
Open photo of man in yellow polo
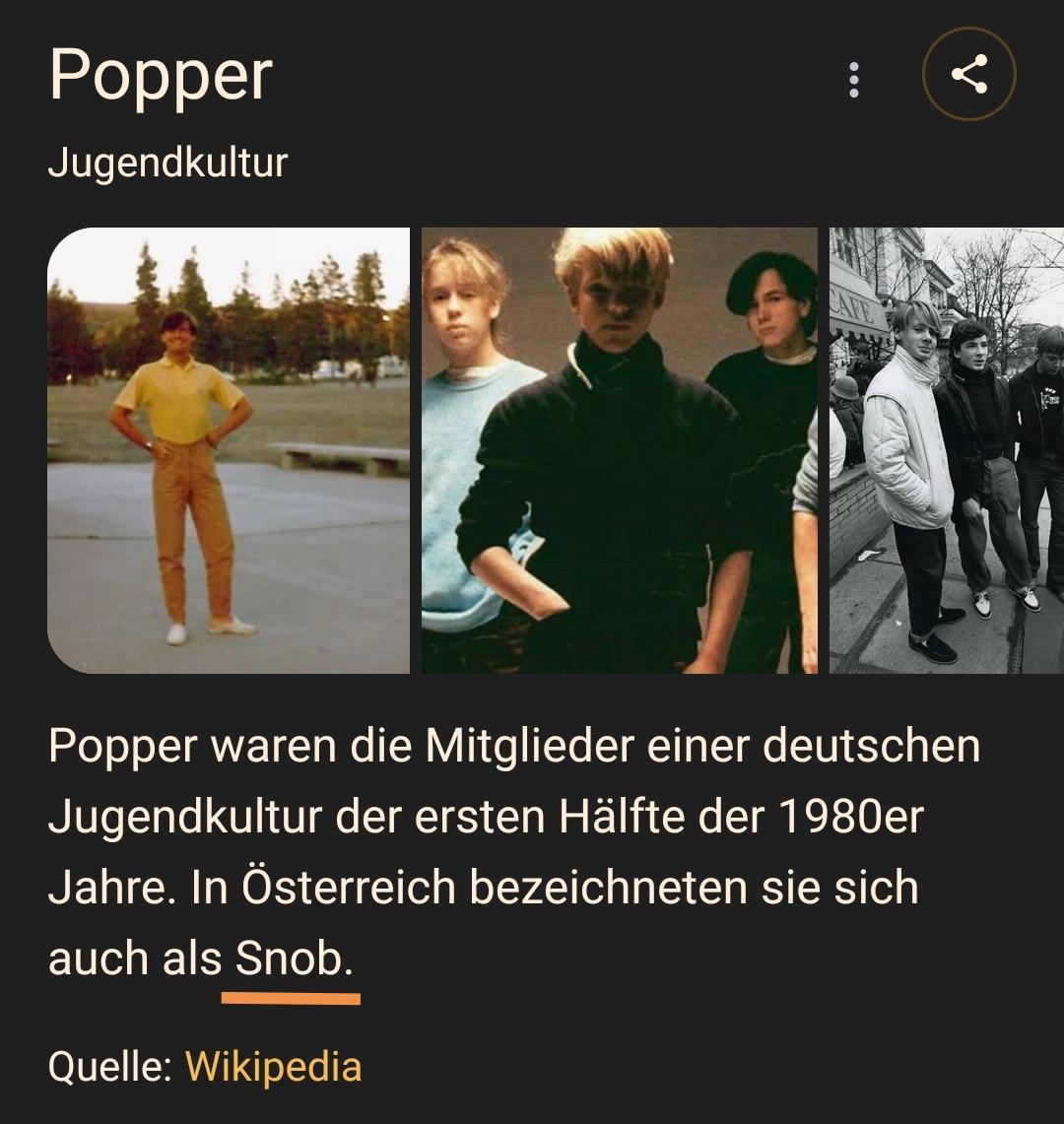click(228, 450)
